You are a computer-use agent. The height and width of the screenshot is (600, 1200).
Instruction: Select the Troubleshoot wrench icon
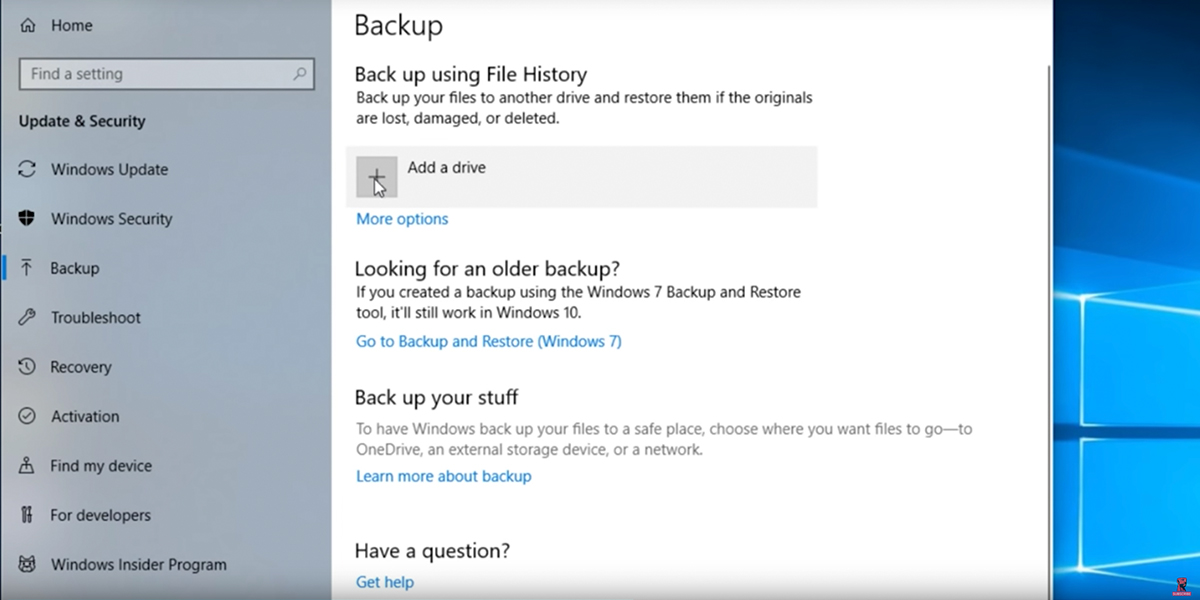[x=25, y=317]
